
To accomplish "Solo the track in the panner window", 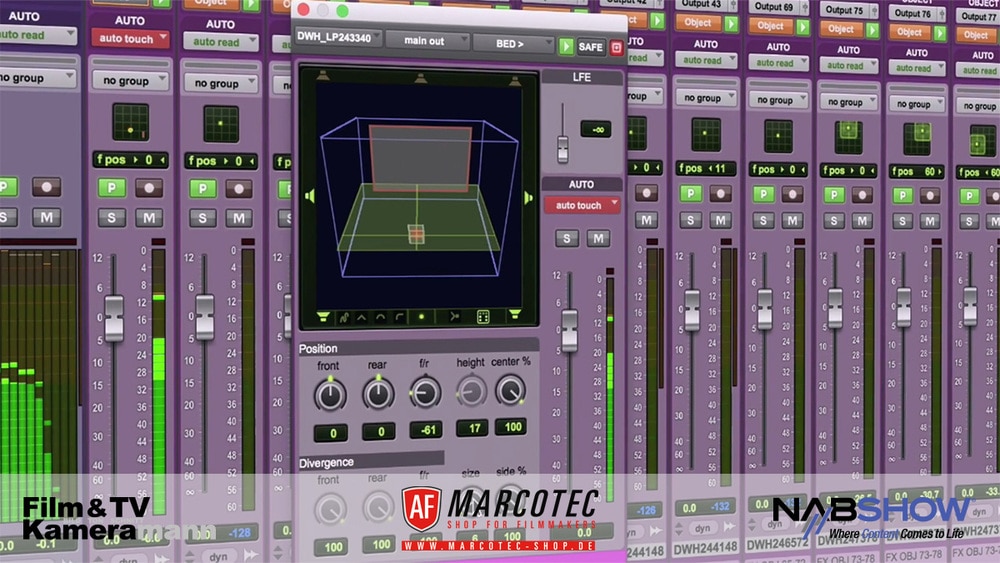I will (x=566, y=238).
